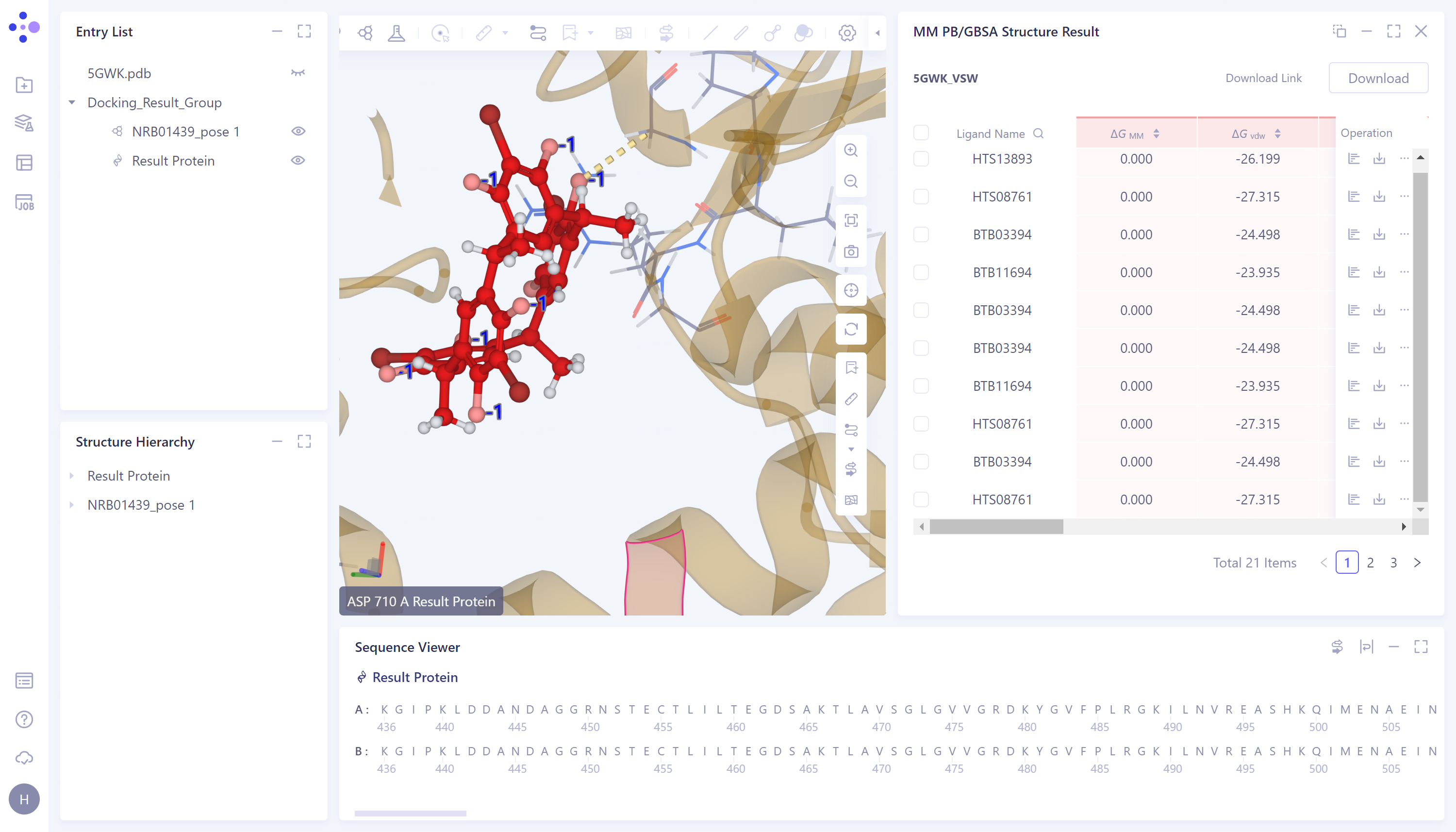Viewport: 1456px width, 832px height.
Task: Open the Download Link option
Action: [1263, 77]
